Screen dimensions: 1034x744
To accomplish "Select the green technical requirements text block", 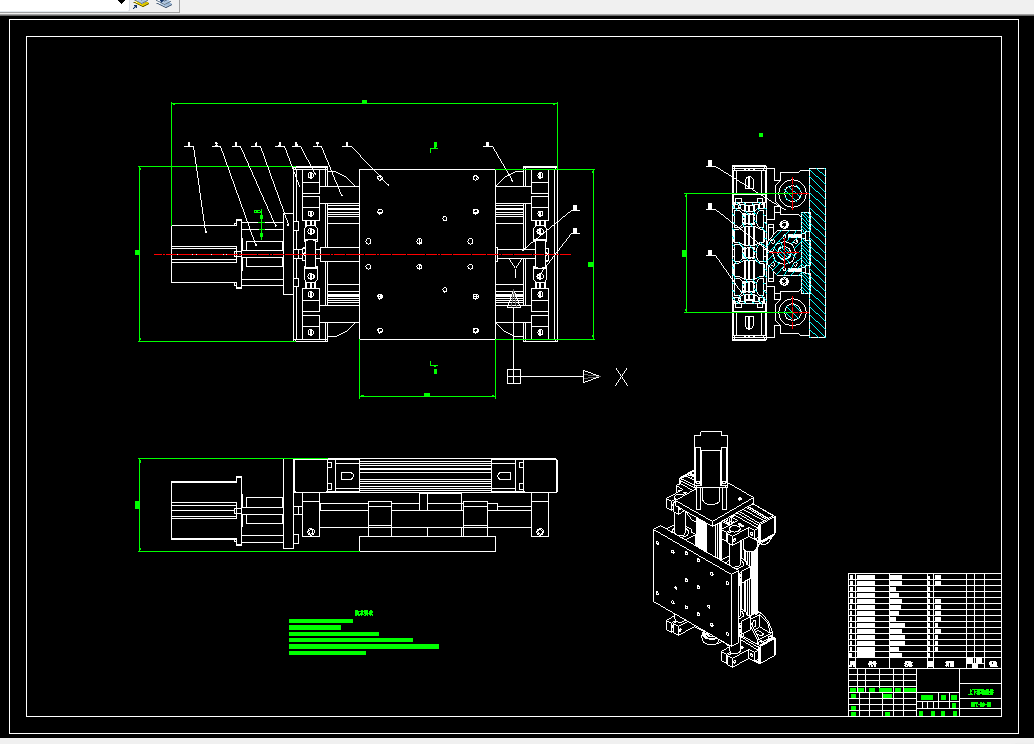I will point(363,633).
